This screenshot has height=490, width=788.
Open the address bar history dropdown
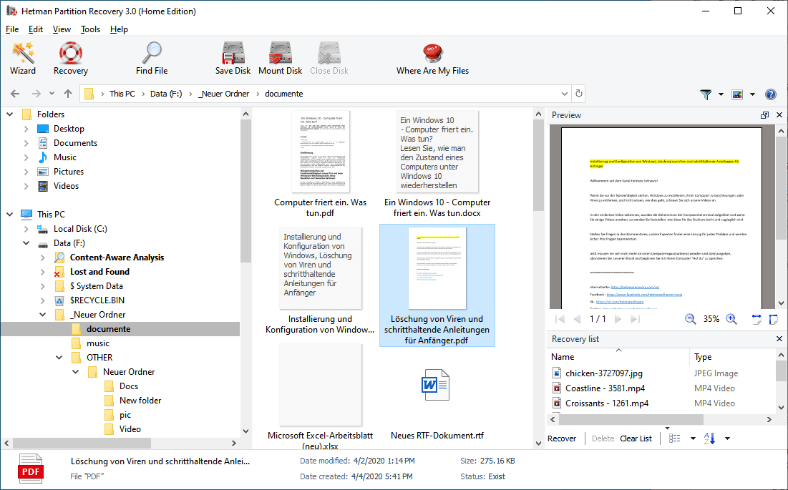564,93
